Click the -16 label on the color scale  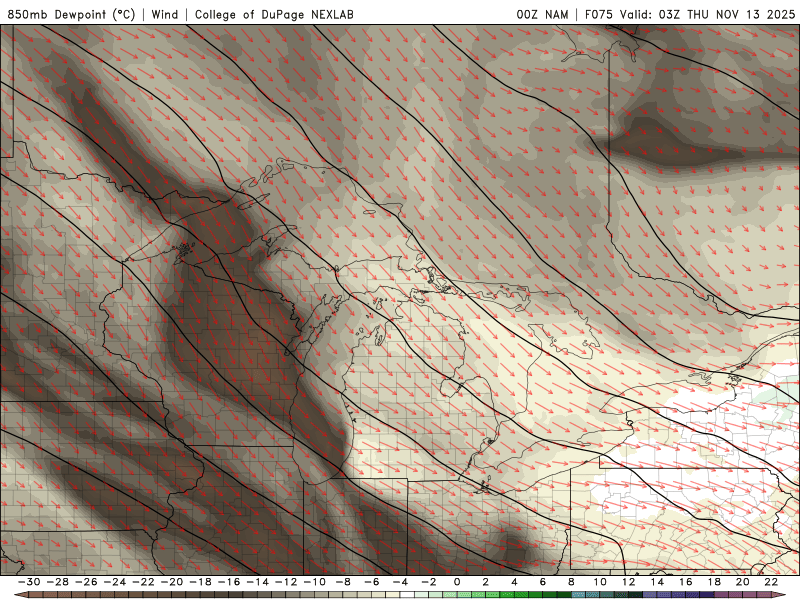229,582
